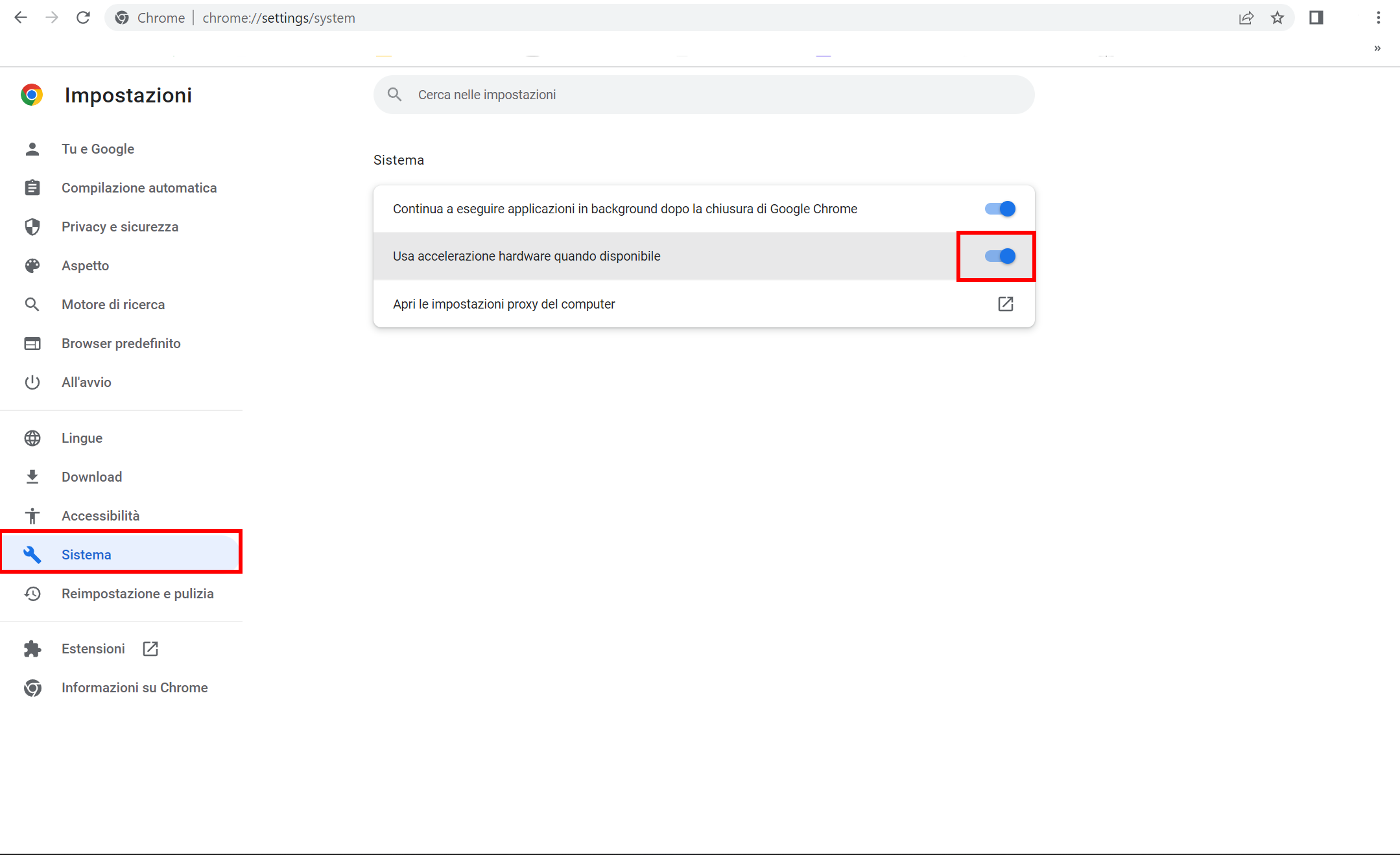The width and height of the screenshot is (1400, 855).
Task: Go to Download settings
Action: (x=91, y=477)
